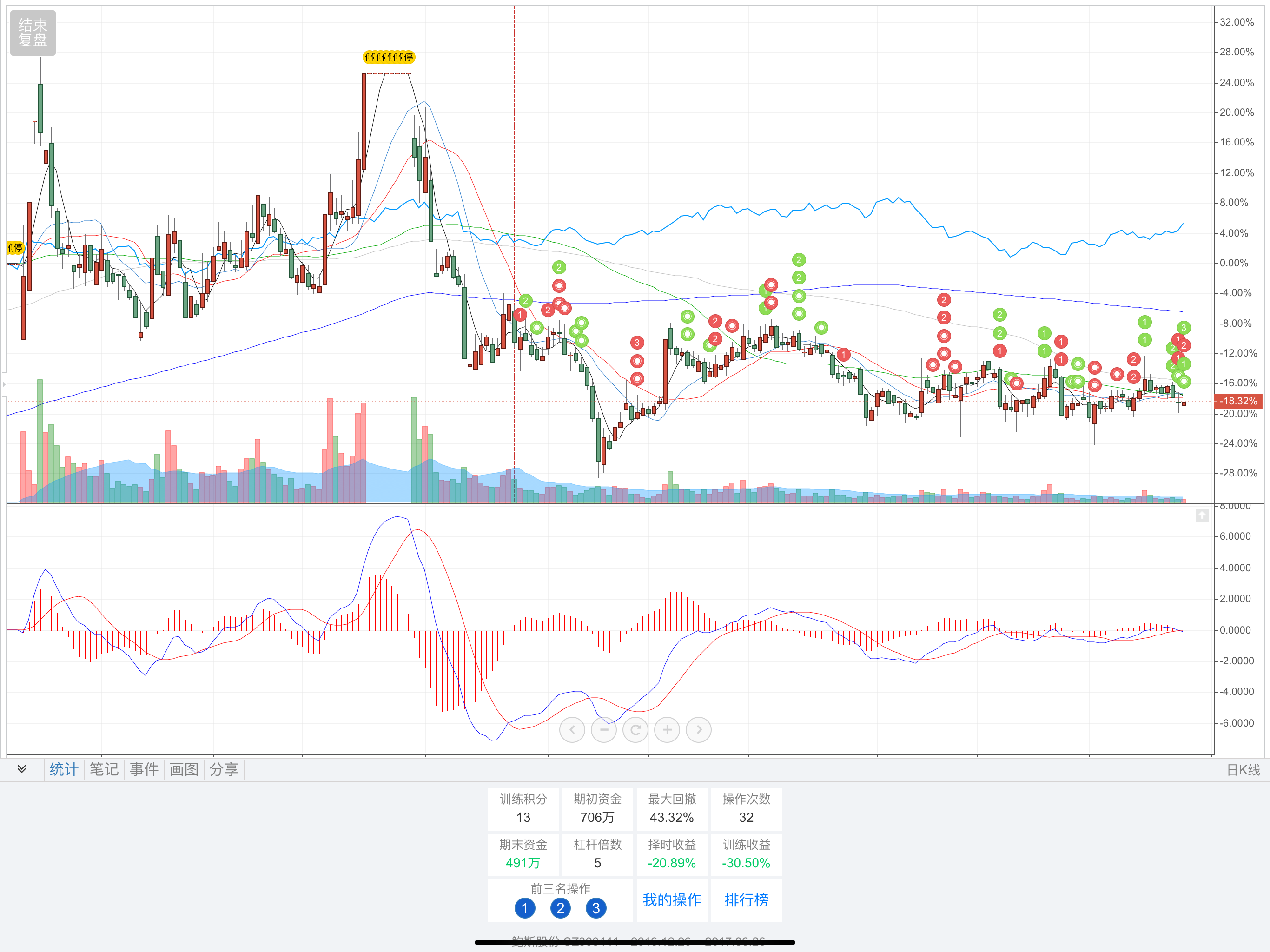Collapse the bottom panel with the double chevron
This screenshot has width=1270, height=952.
[x=22, y=769]
